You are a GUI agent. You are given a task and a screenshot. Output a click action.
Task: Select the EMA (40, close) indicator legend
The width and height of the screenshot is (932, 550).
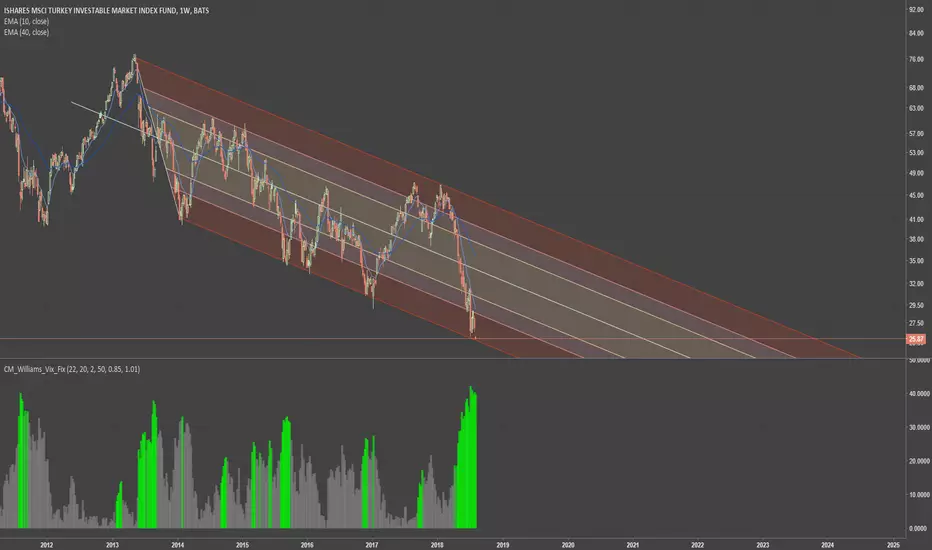pyautogui.click(x=26, y=32)
